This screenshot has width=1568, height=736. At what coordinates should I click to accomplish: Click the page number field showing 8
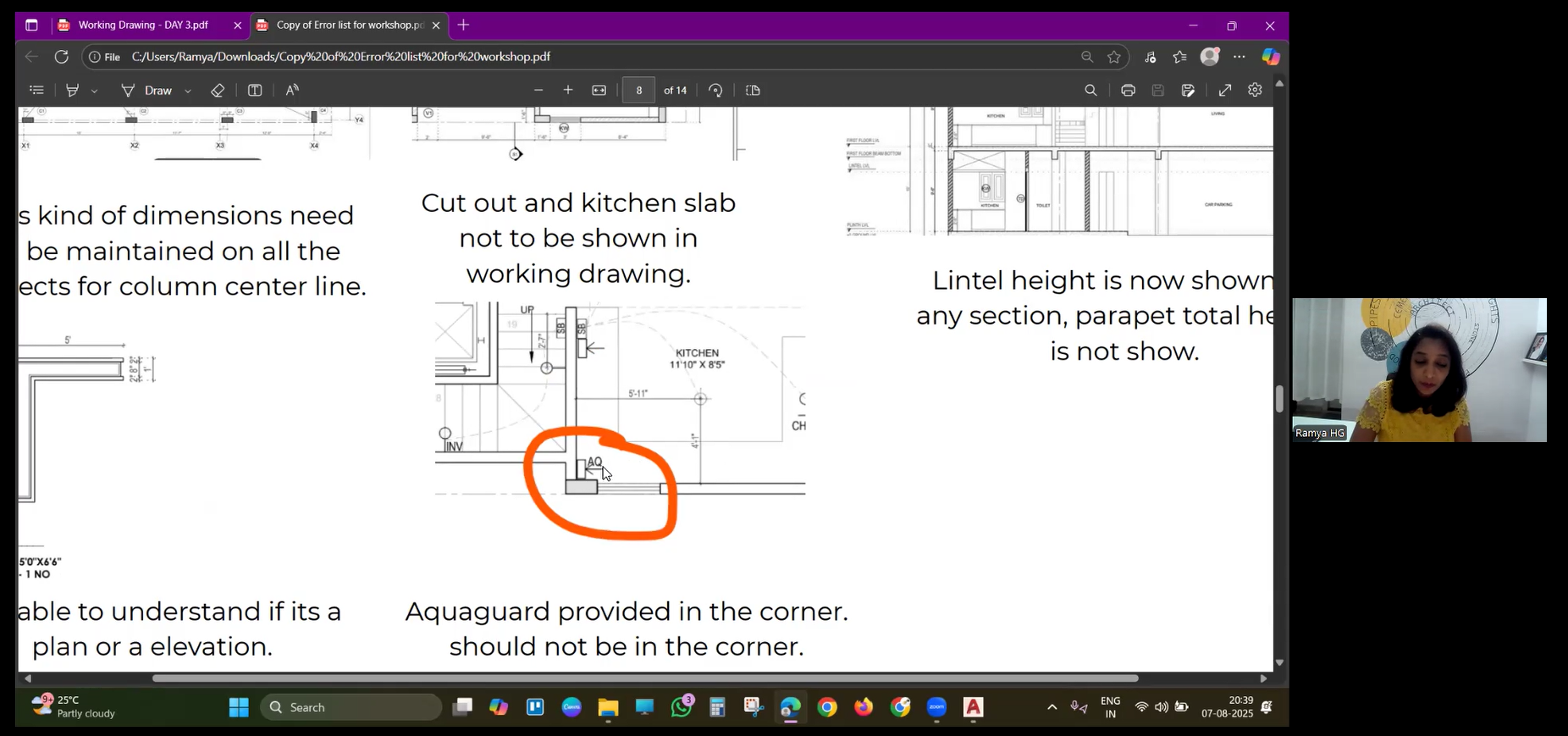(639, 91)
